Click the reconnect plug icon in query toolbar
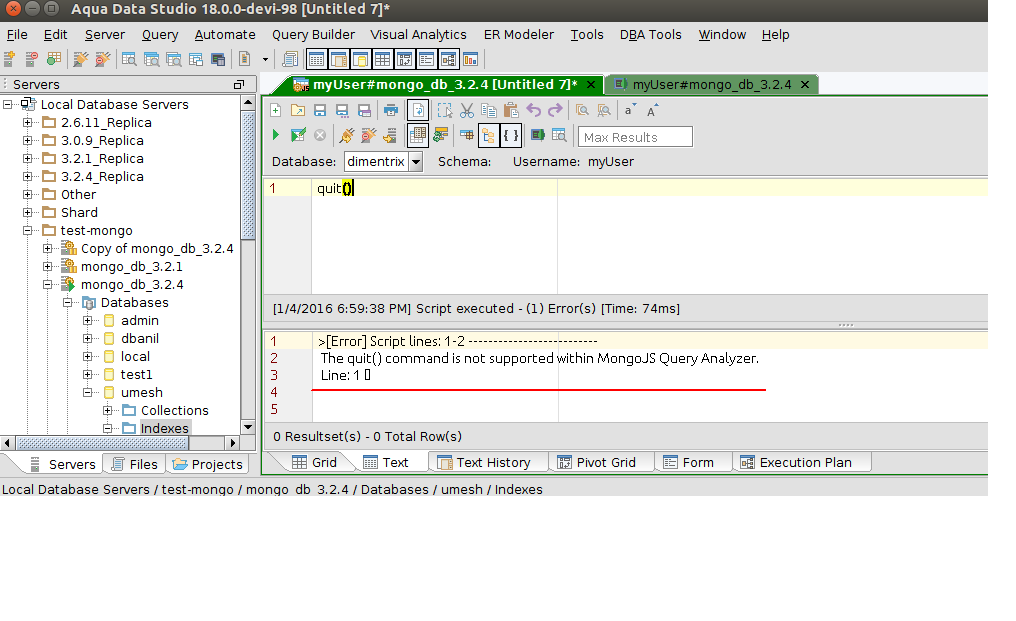The height and width of the screenshot is (621, 1016). point(347,135)
